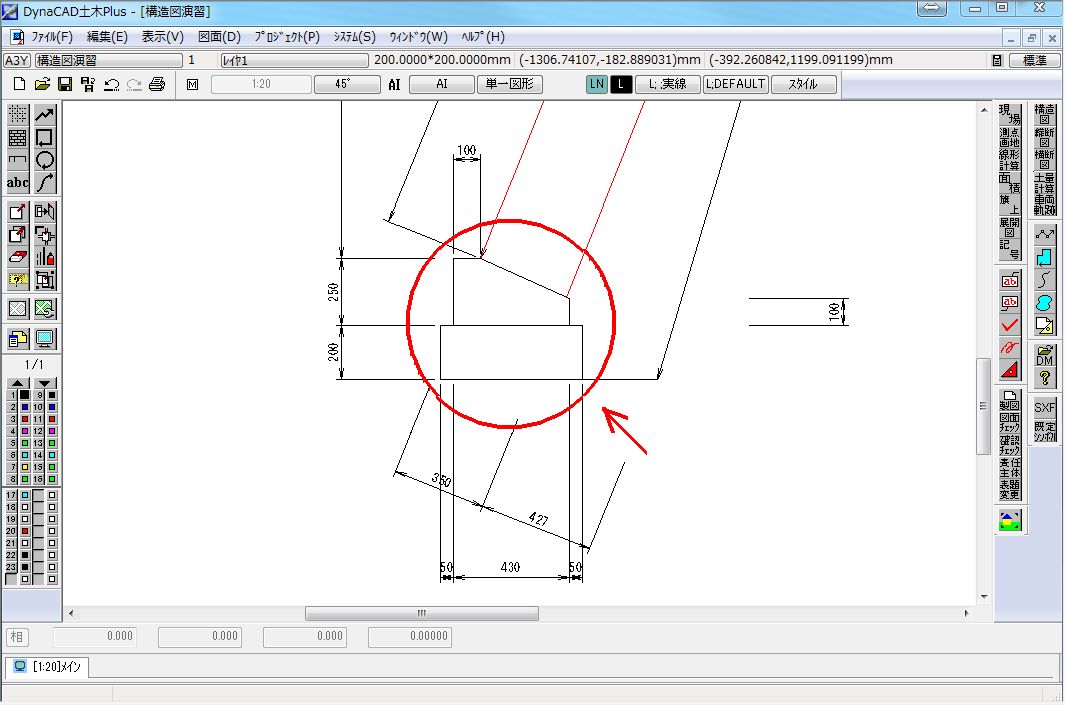Choose the copy object tool
1065x705 pixels.
click(x=18, y=235)
